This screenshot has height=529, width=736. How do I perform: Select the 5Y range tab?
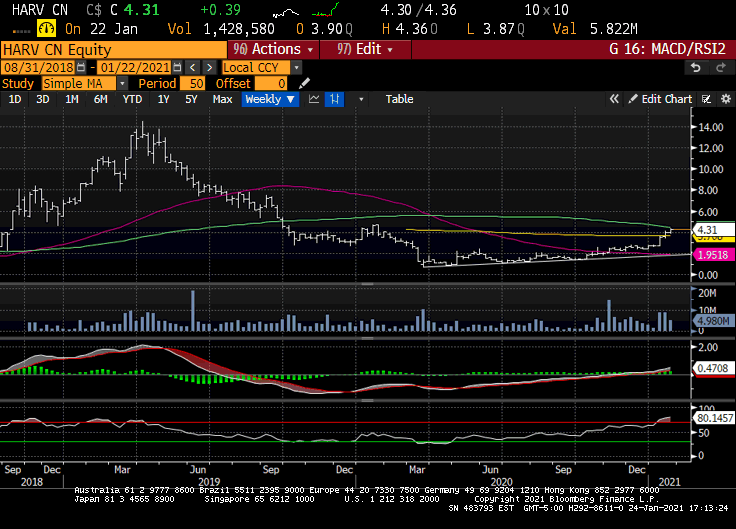tap(191, 99)
